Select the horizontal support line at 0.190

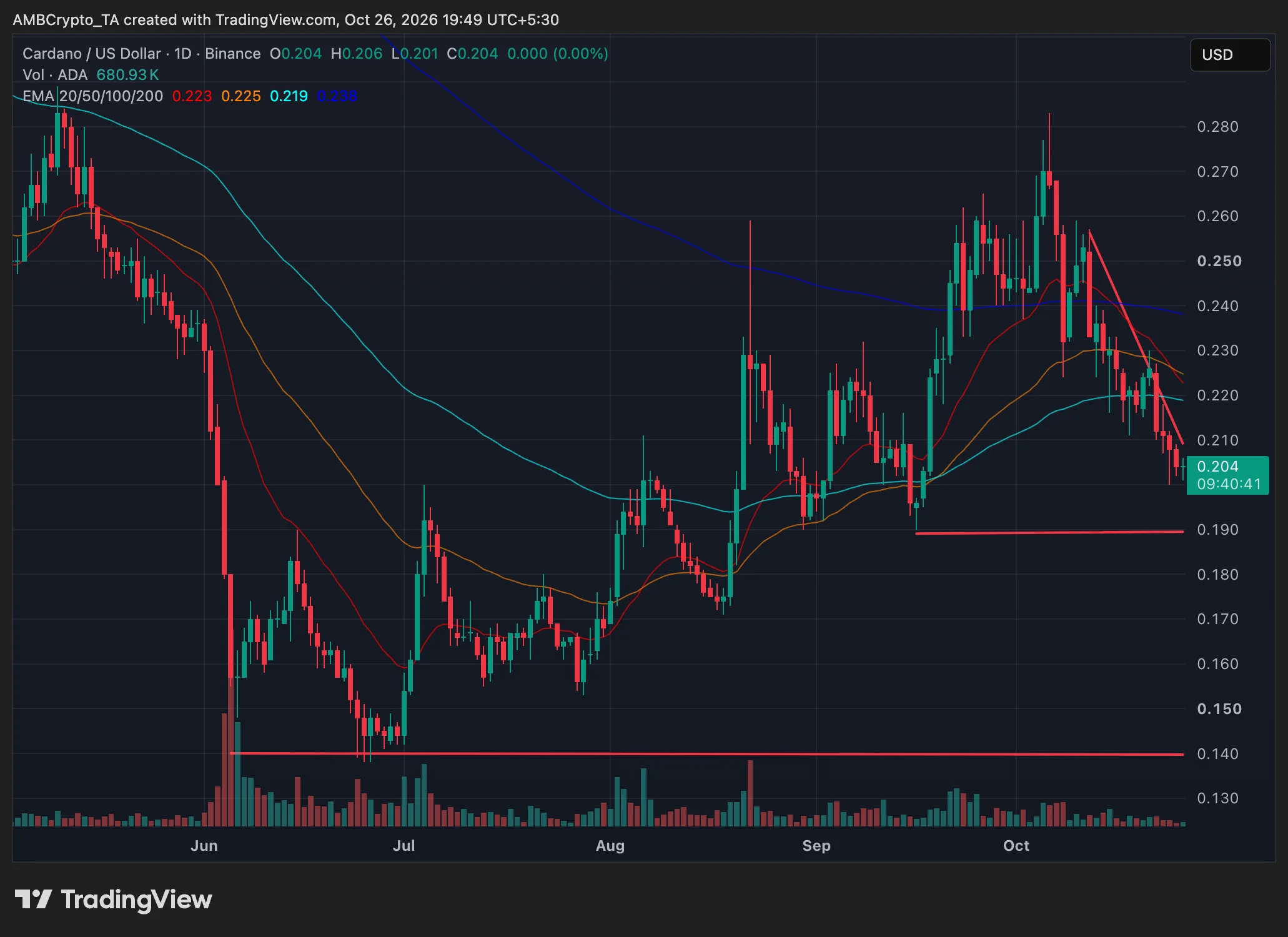pyautogui.click(x=1049, y=532)
